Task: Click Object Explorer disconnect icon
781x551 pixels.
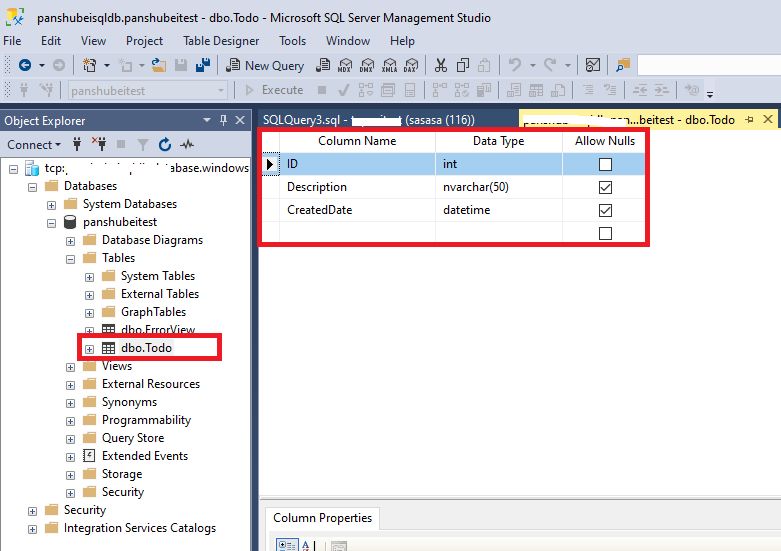Action: (x=99, y=144)
